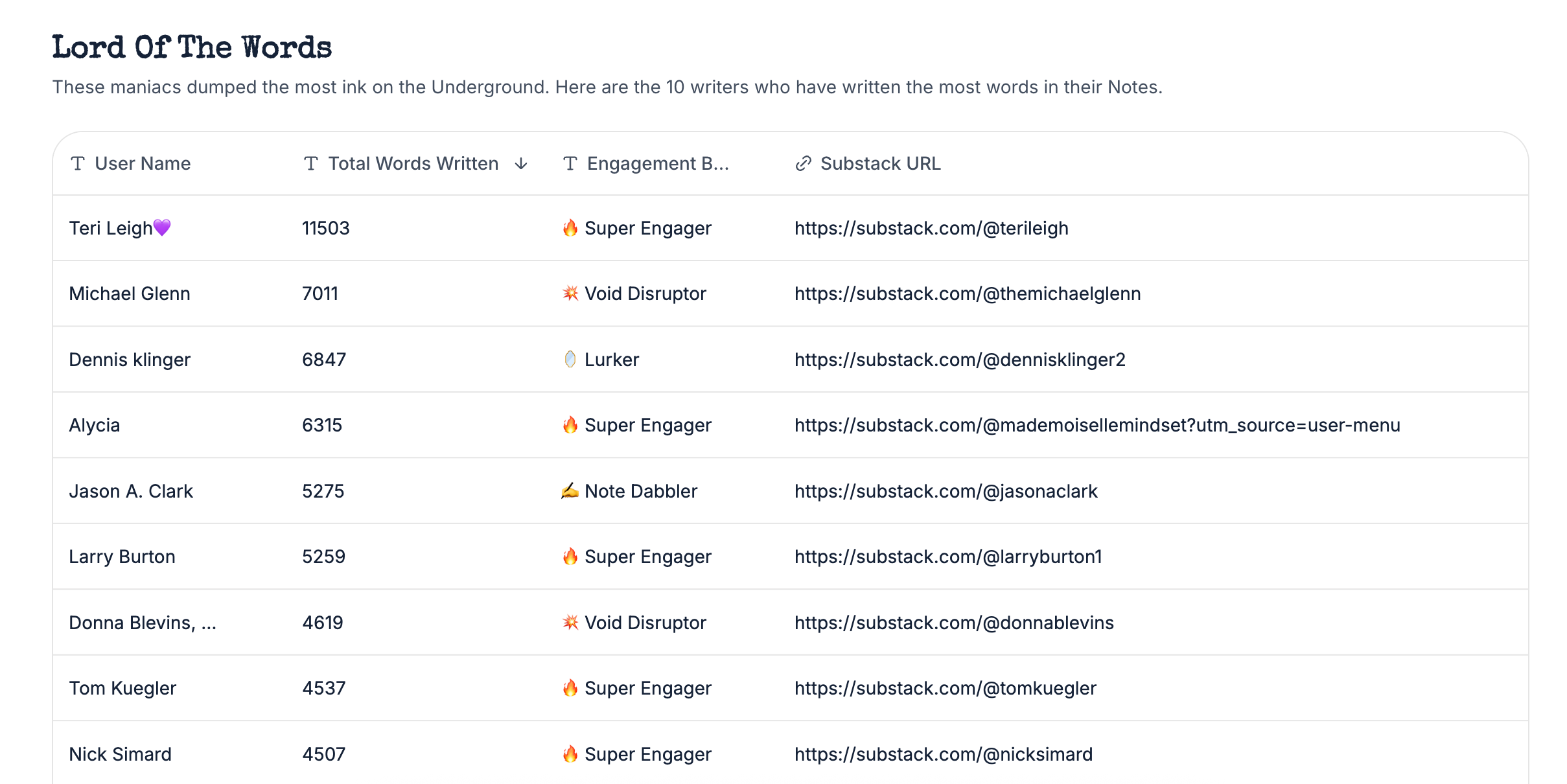The width and height of the screenshot is (1567, 784).
Task: Click the word count 7011
Action: 320,294
